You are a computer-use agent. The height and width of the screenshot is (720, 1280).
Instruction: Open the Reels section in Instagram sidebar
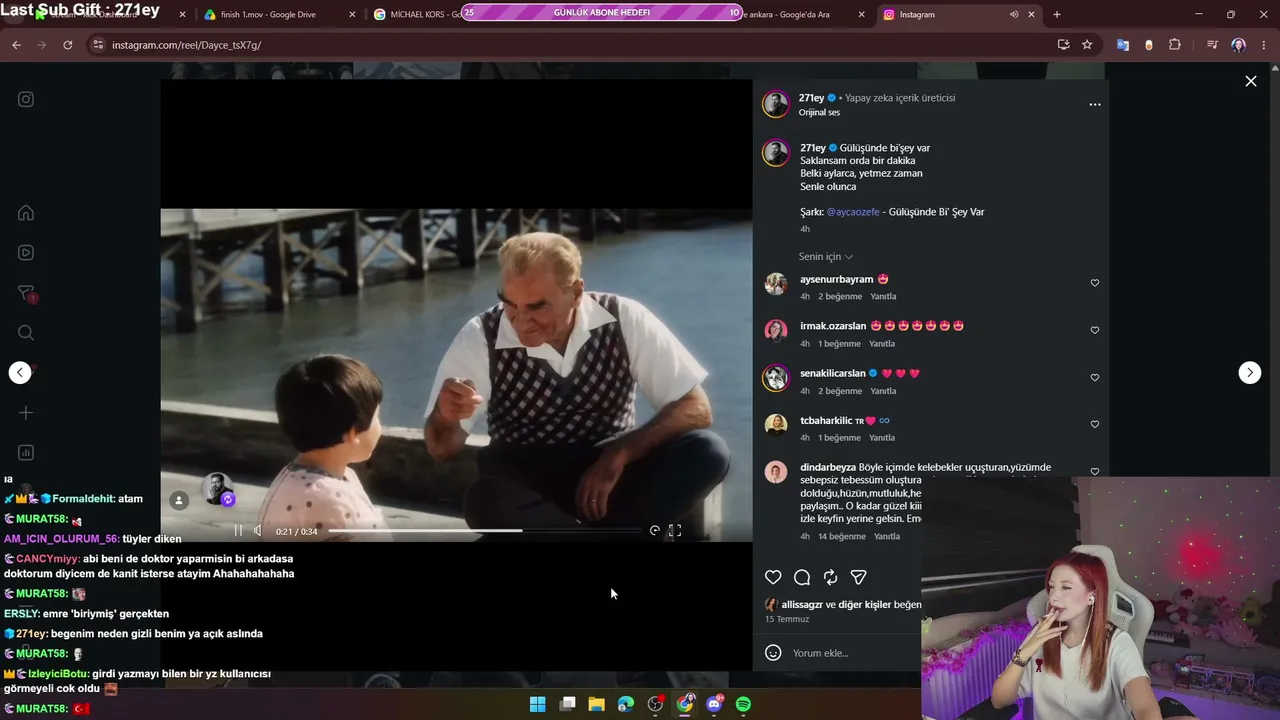click(26, 253)
